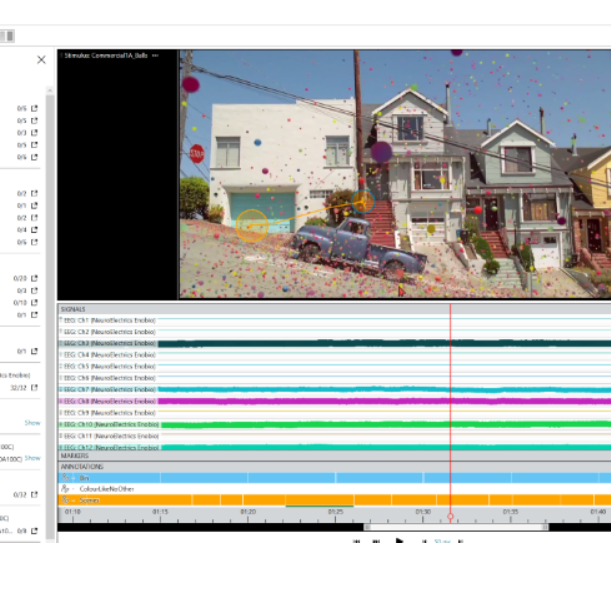Open export icon beside the 0/4 count
611x611 pixels.
[34, 230]
